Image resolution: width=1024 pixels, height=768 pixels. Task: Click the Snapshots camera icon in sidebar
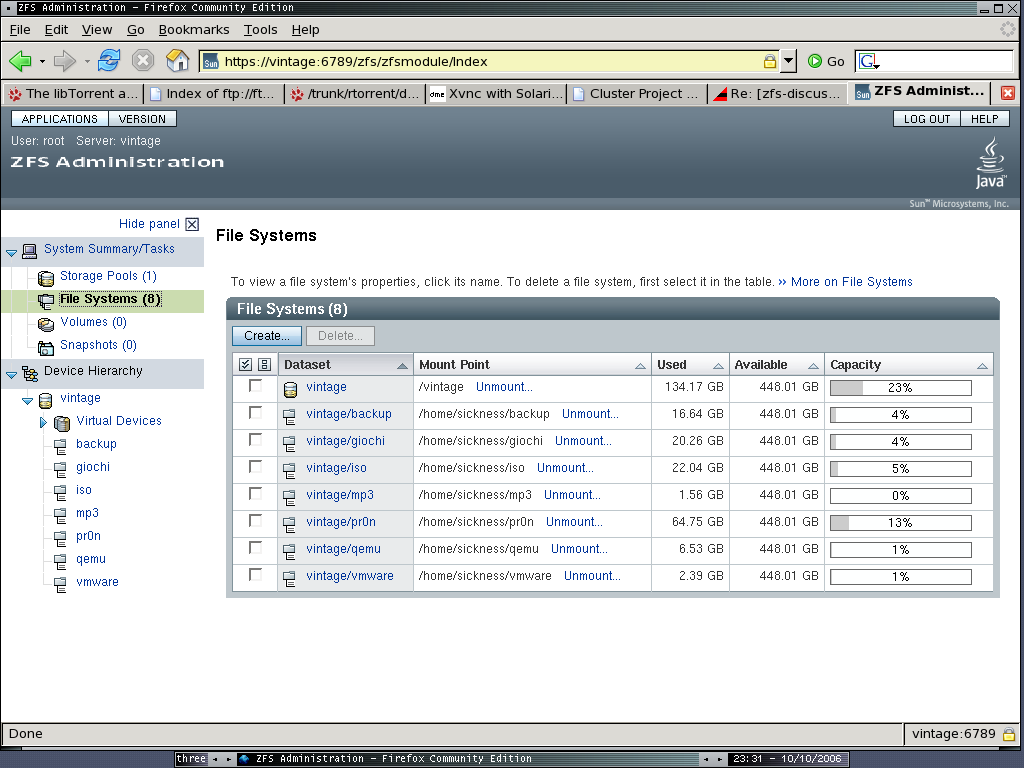[46, 346]
